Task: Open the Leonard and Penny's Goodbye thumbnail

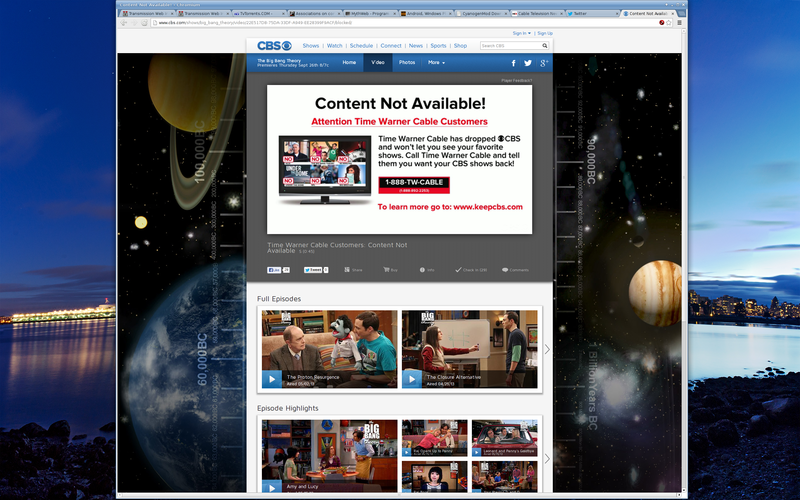Action: point(505,438)
